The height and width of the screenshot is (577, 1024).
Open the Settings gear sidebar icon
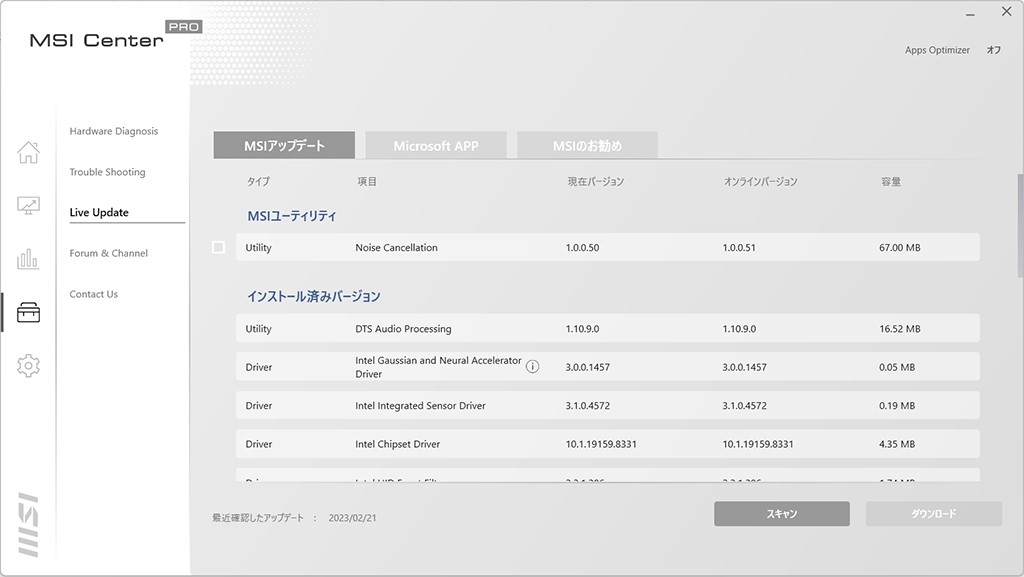pyautogui.click(x=28, y=366)
